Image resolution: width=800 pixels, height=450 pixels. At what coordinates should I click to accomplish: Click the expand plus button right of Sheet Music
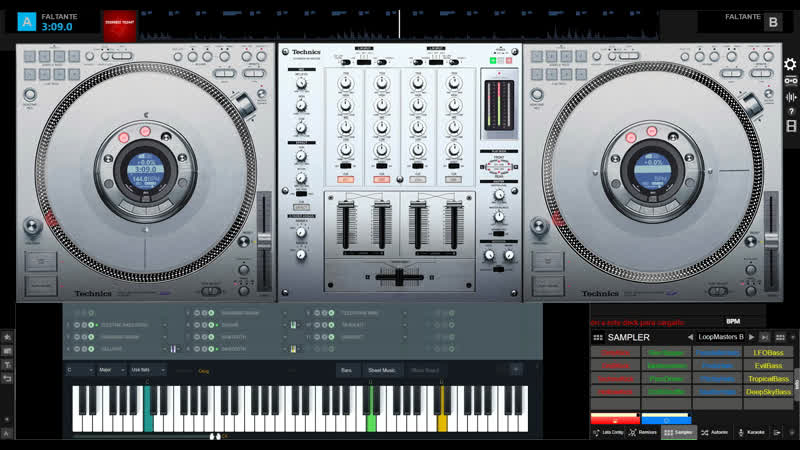(x=516, y=369)
